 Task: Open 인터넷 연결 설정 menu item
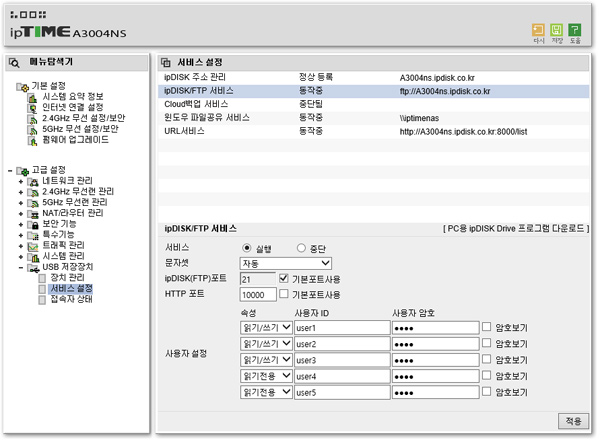click(73, 108)
